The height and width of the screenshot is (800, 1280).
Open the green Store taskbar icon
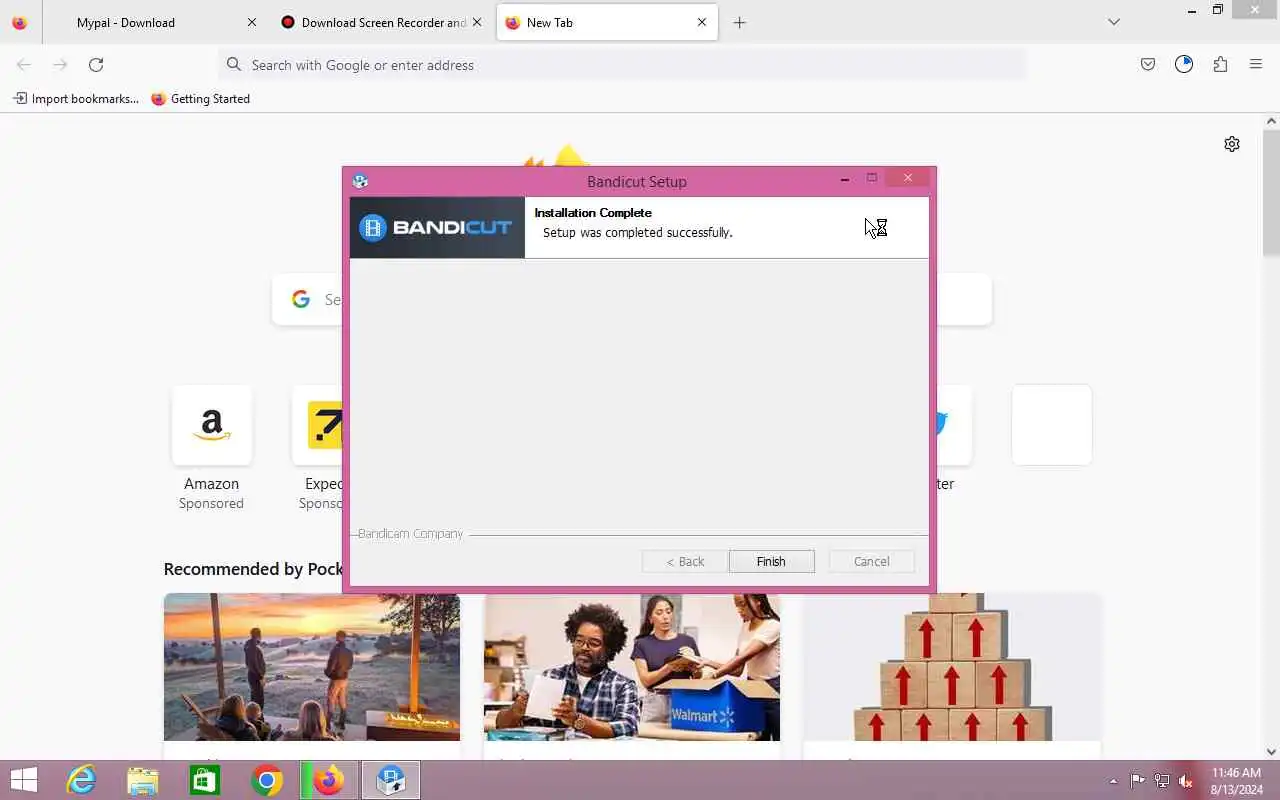click(205, 780)
